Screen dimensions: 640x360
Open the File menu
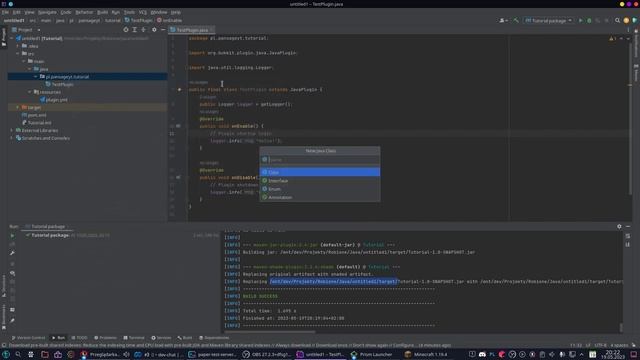point(5,12)
